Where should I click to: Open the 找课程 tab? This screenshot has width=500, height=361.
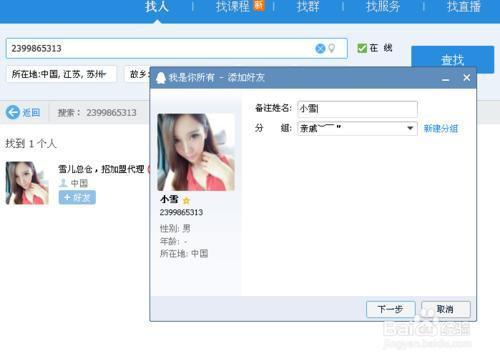click(x=233, y=7)
